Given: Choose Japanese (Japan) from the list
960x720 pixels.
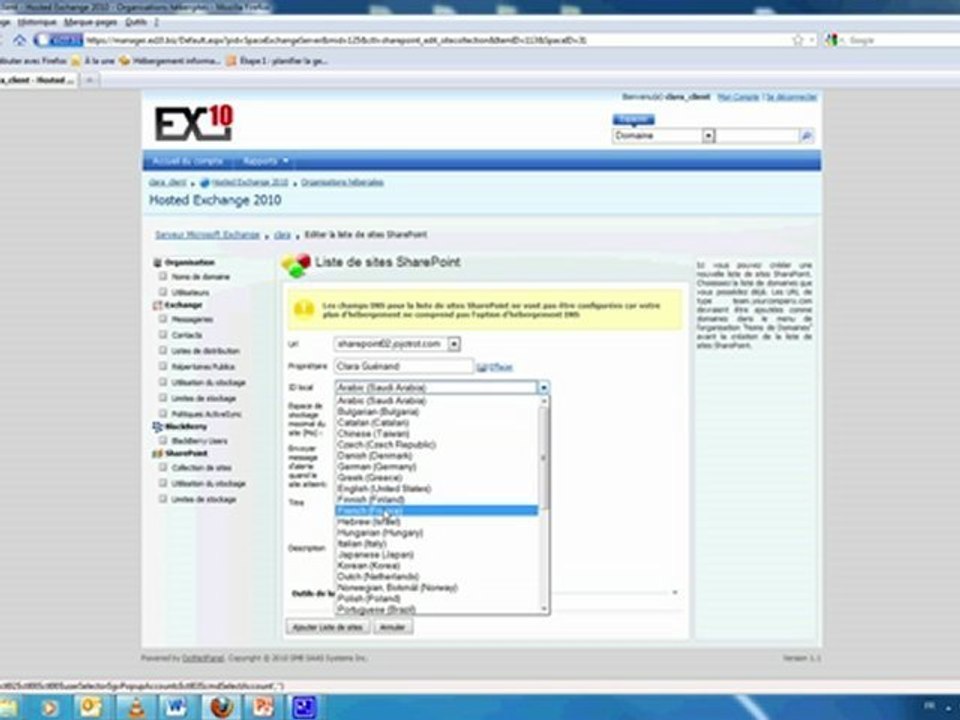Looking at the screenshot, I should 437,555.
